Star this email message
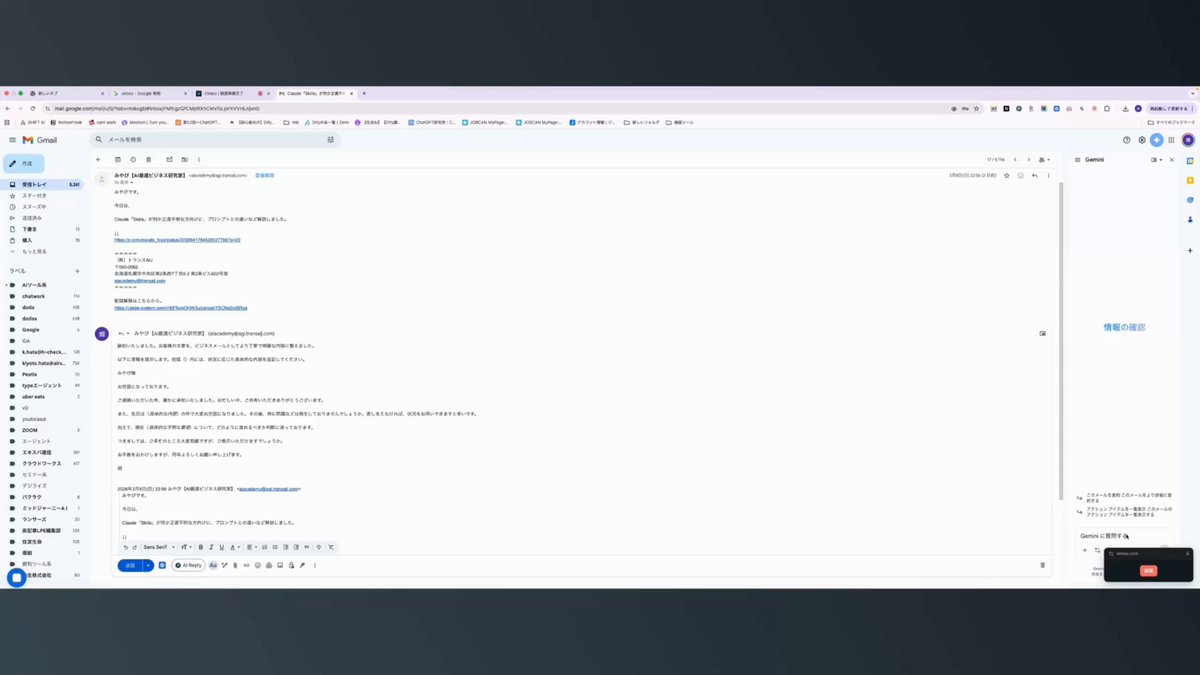 [1007, 175]
